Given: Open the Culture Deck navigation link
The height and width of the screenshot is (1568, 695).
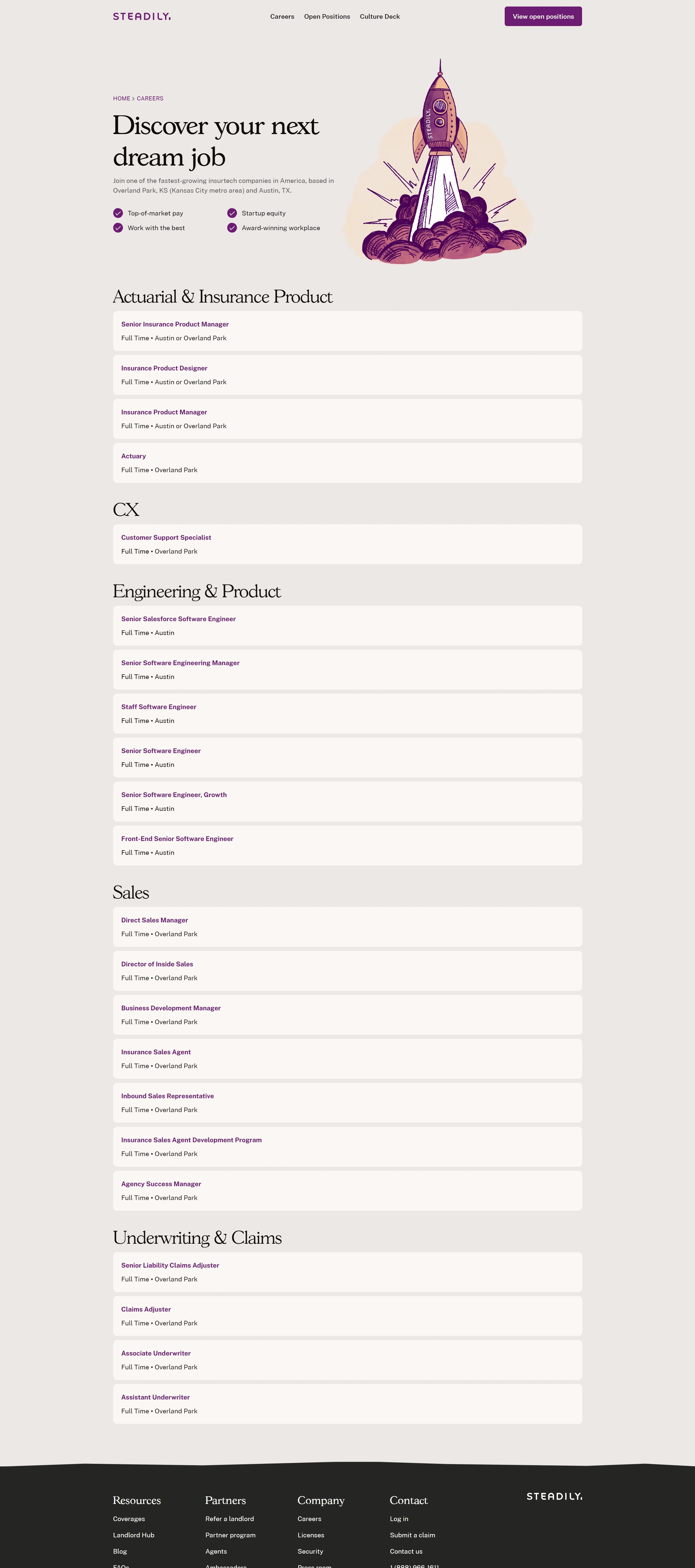Looking at the screenshot, I should [380, 17].
